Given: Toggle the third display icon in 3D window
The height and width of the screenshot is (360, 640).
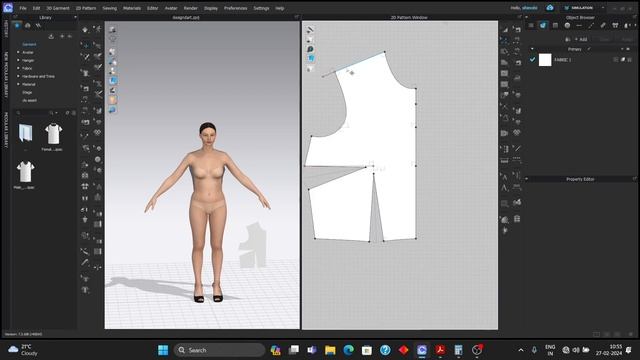Looking at the screenshot, I should point(112,52).
